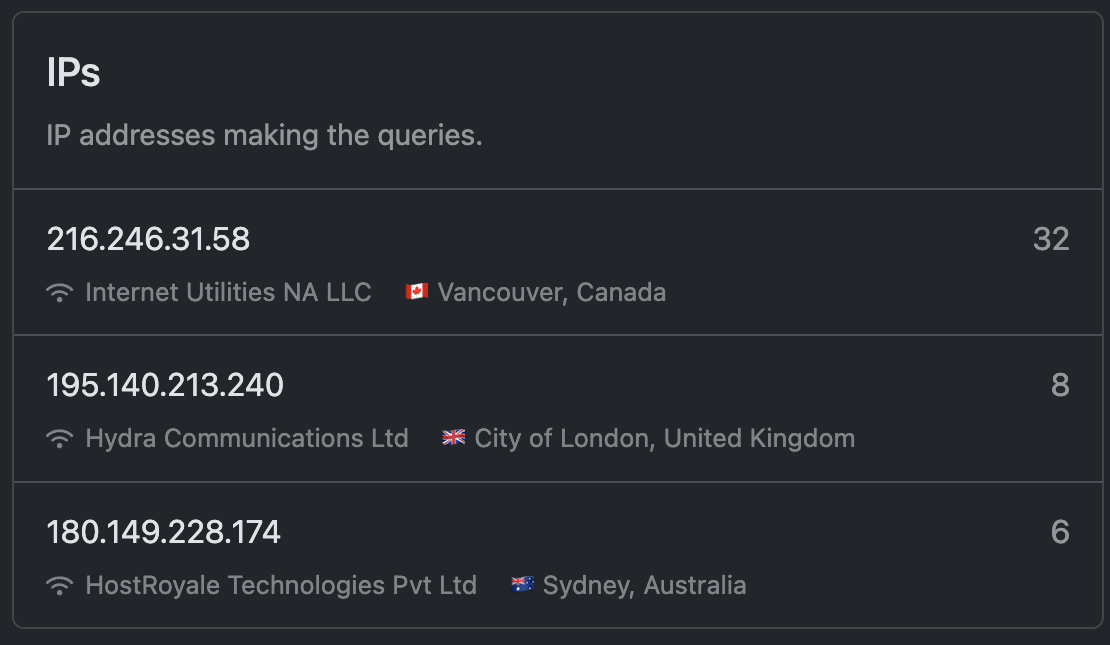Click the wifi icon beside HostRoyale Technologies
Viewport: 1110px width, 645px height.
pyautogui.click(x=60, y=586)
